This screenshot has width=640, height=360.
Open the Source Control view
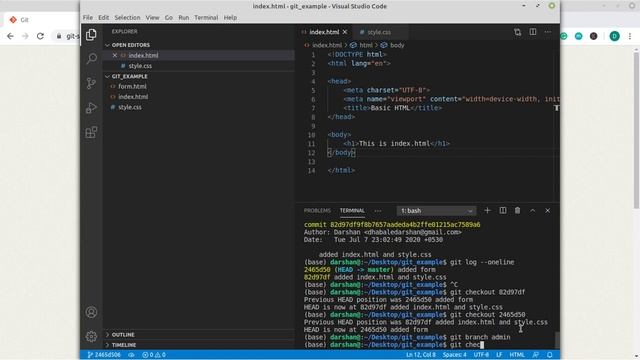[x=91, y=83]
